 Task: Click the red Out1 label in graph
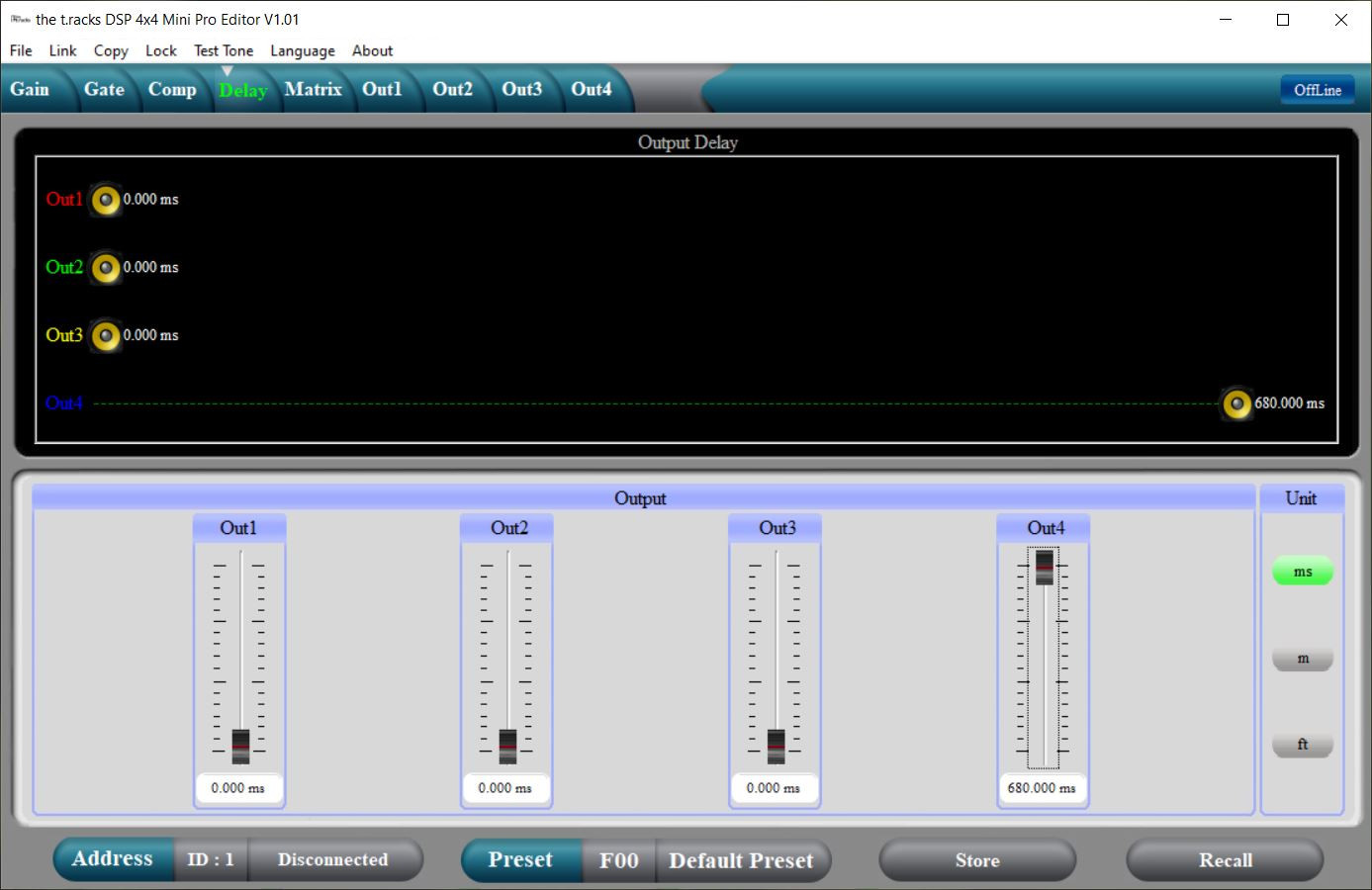(64, 200)
